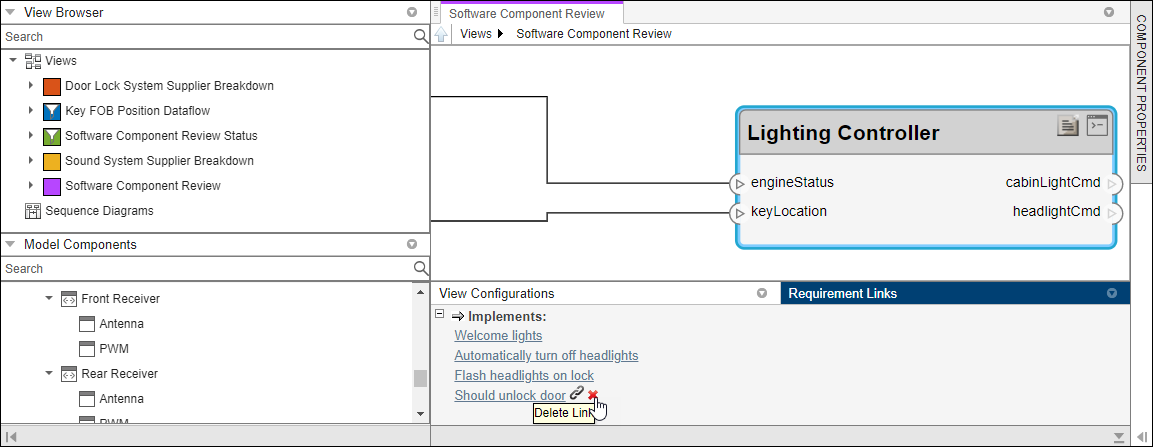
Task: Switch to the View Configurations tab
Action: tap(496, 293)
